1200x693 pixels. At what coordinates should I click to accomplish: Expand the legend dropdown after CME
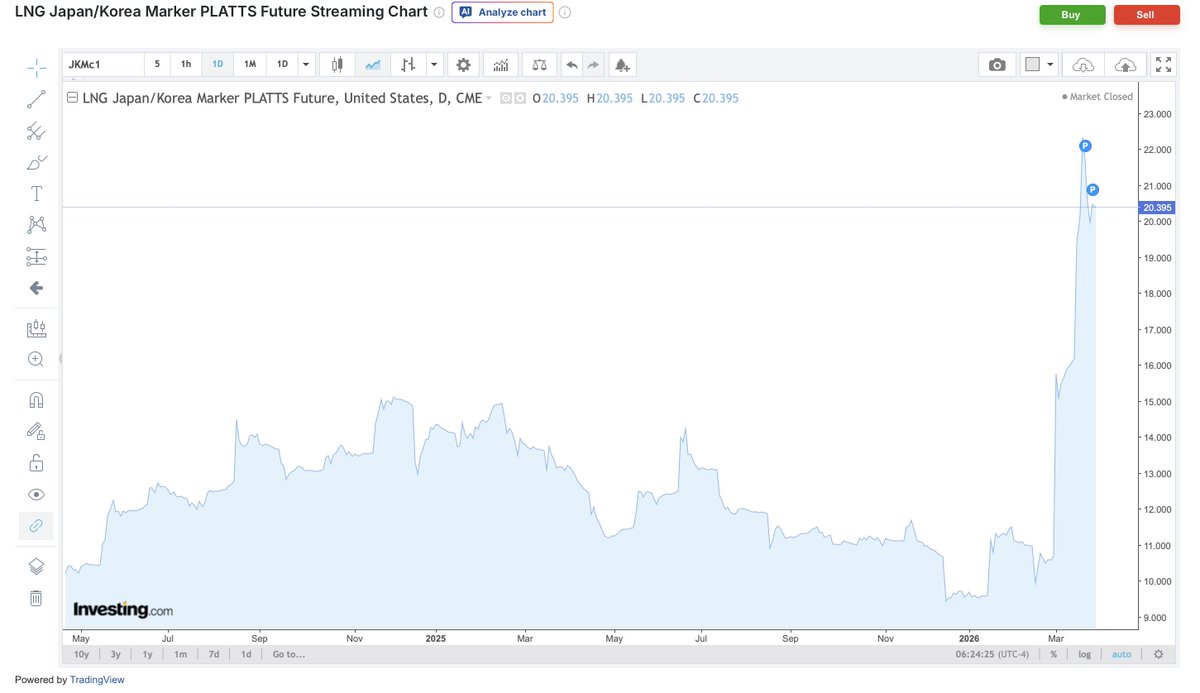490,98
